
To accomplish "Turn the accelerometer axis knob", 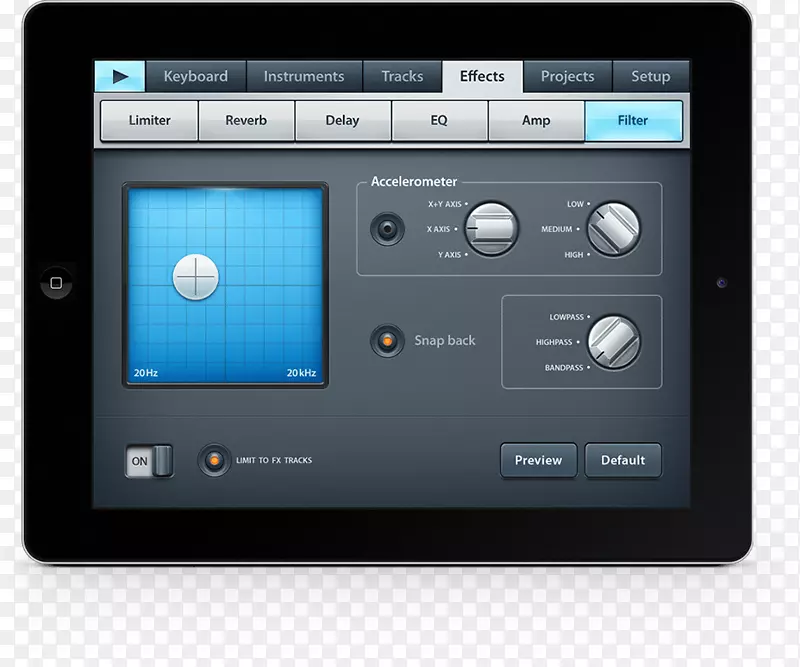I will (491, 229).
